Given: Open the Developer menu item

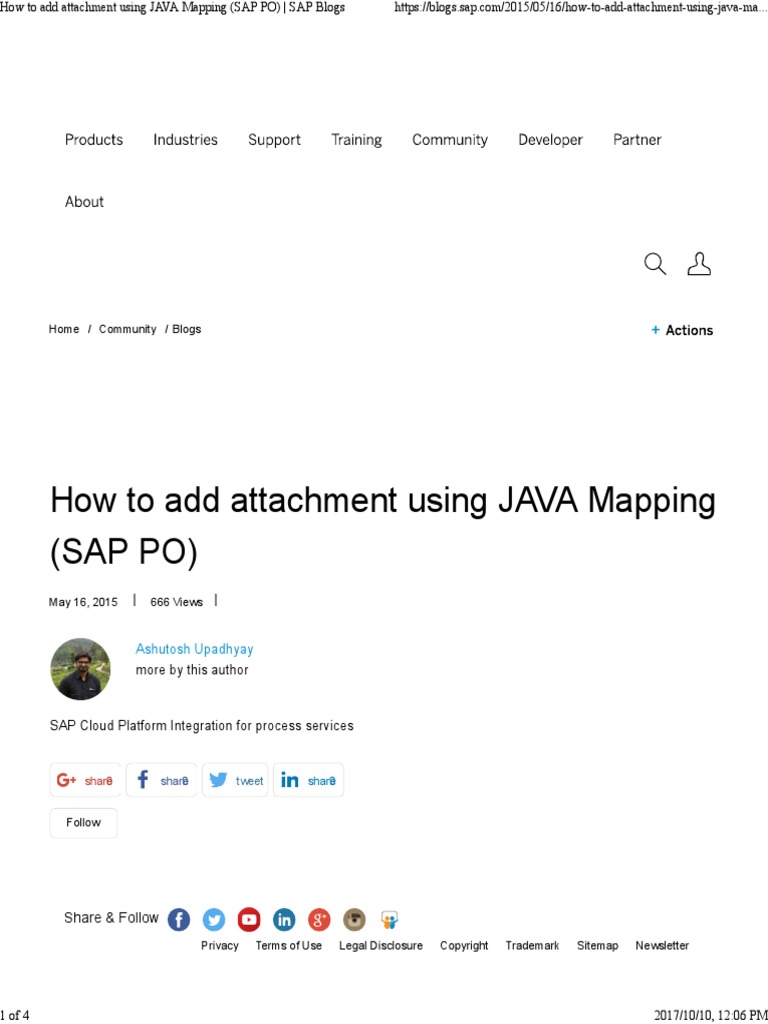Looking at the screenshot, I should 550,140.
